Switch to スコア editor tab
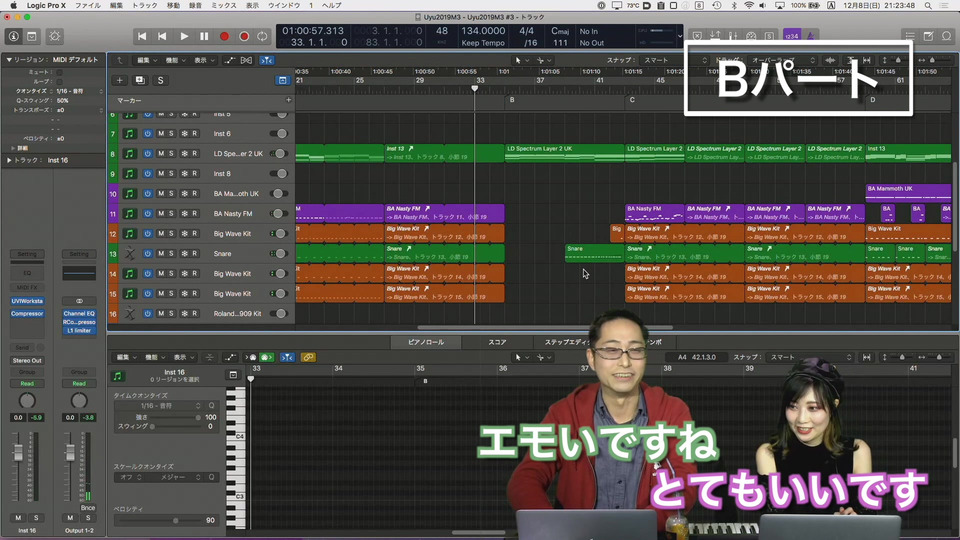 pos(497,342)
